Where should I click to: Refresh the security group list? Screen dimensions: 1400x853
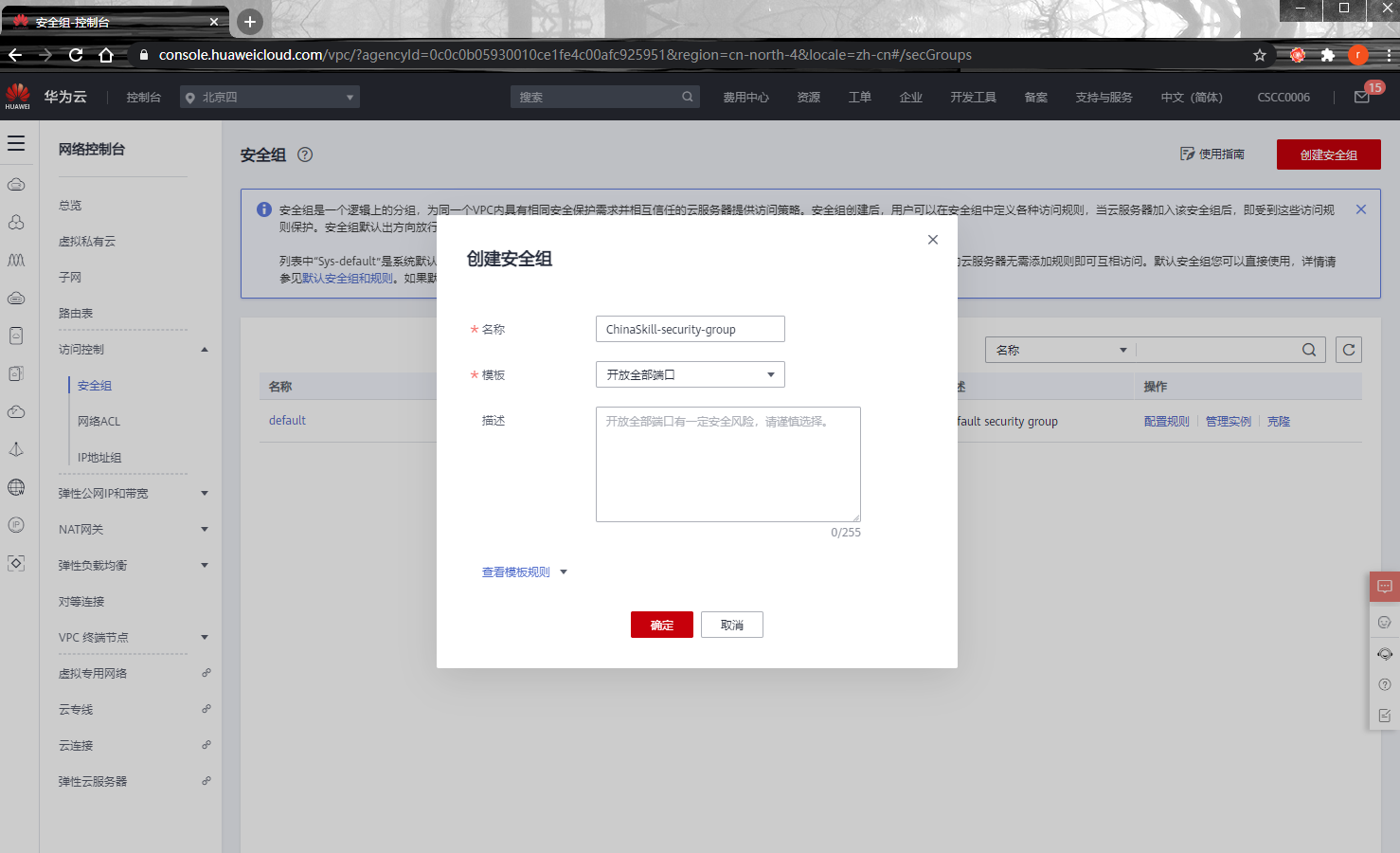pos(1349,350)
